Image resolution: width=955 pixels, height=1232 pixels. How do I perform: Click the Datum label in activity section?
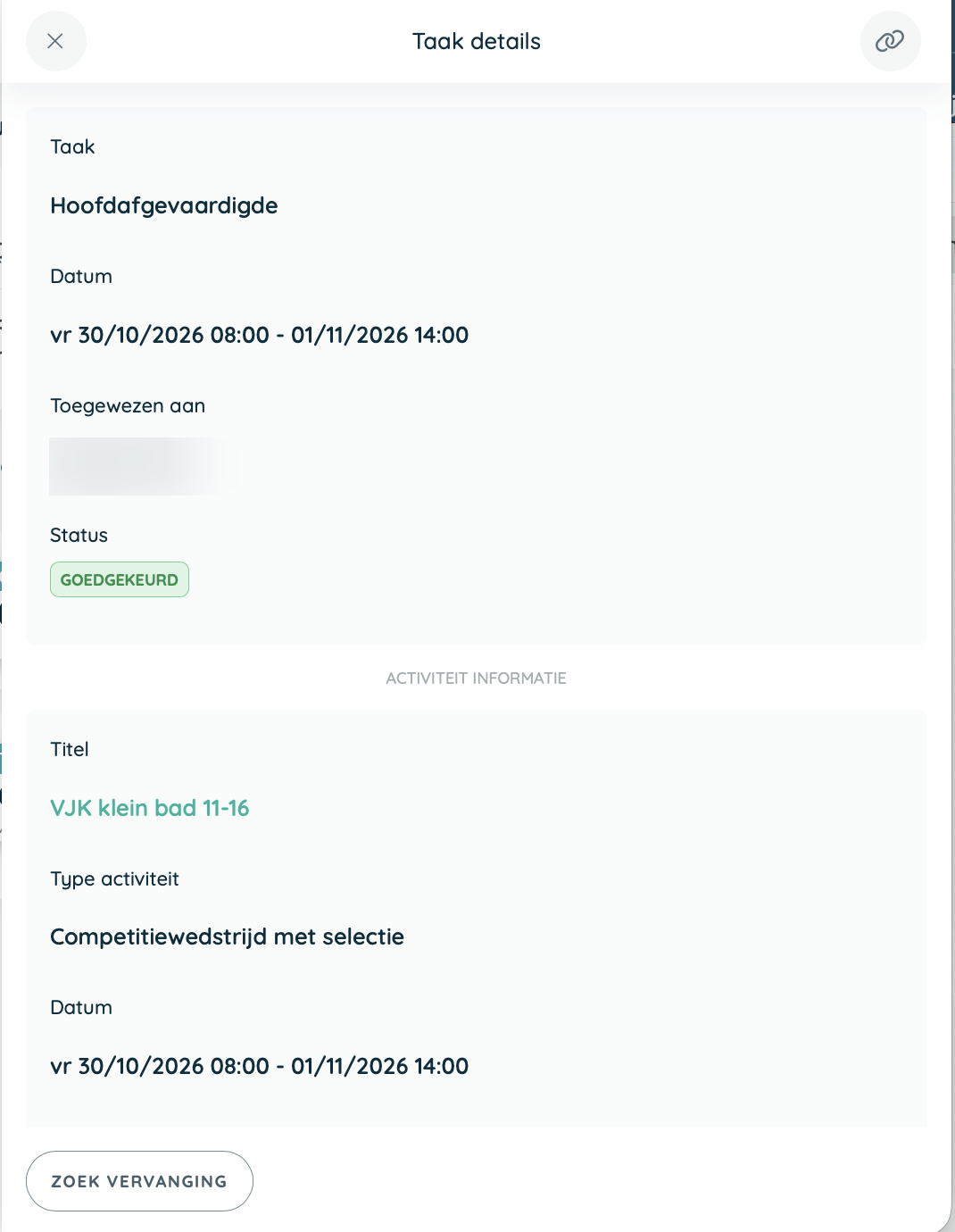pos(81,1008)
